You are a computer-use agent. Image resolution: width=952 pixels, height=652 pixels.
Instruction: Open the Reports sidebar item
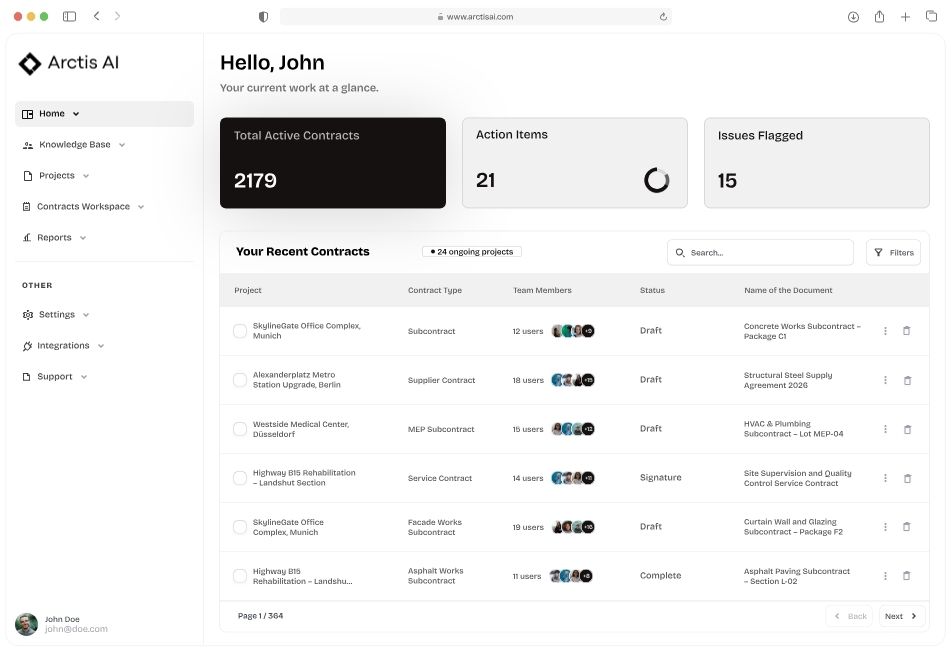(55, 238)
